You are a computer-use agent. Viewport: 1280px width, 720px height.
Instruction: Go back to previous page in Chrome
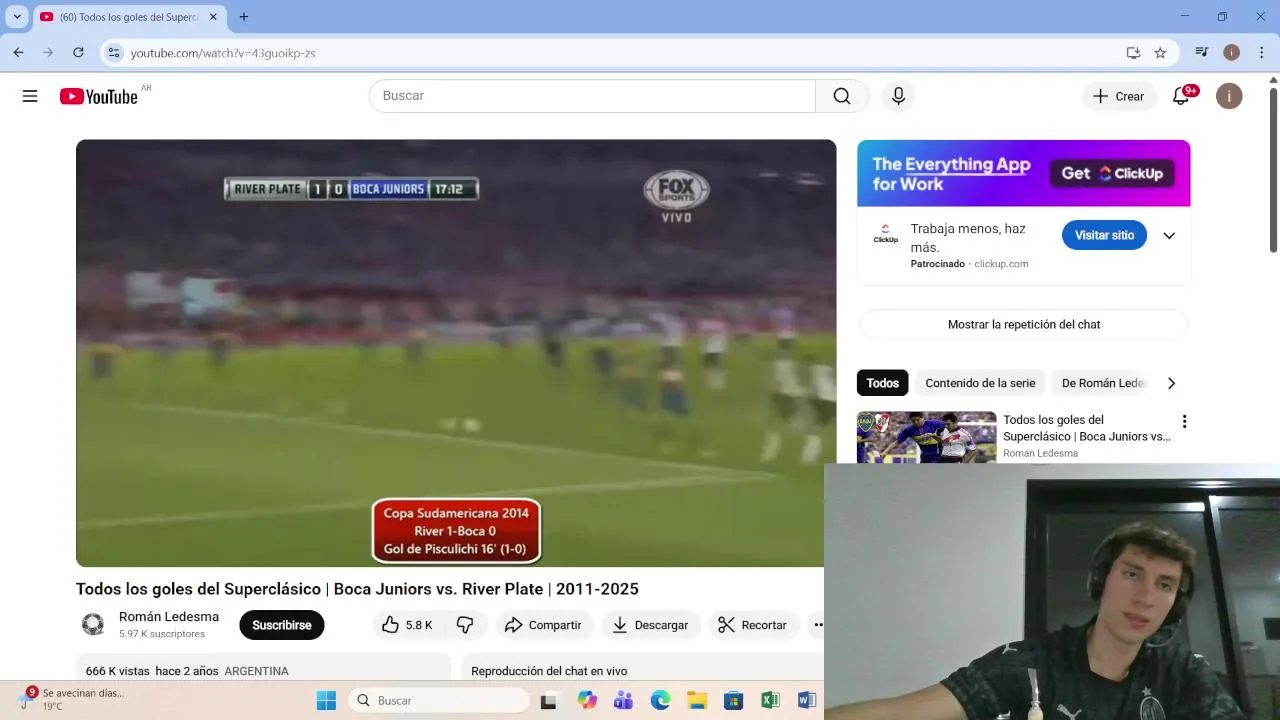[x=18, y=52]
